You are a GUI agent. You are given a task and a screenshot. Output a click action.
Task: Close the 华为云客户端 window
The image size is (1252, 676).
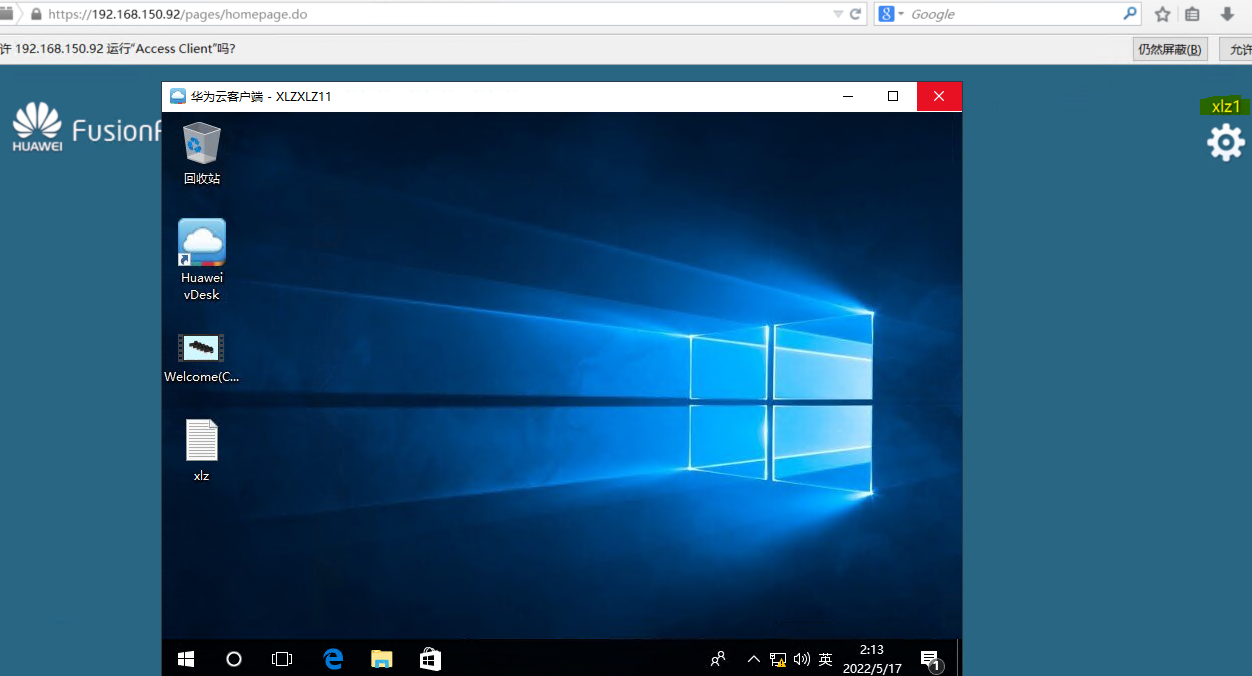tap(939, 96)
